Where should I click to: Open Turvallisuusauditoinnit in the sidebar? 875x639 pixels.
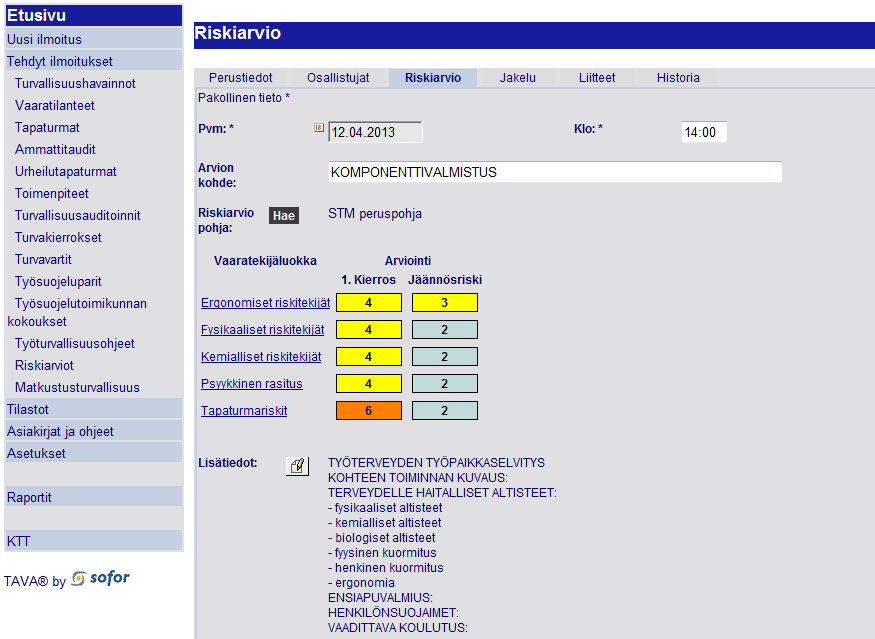pyautogui.click(x=78, y=215)
